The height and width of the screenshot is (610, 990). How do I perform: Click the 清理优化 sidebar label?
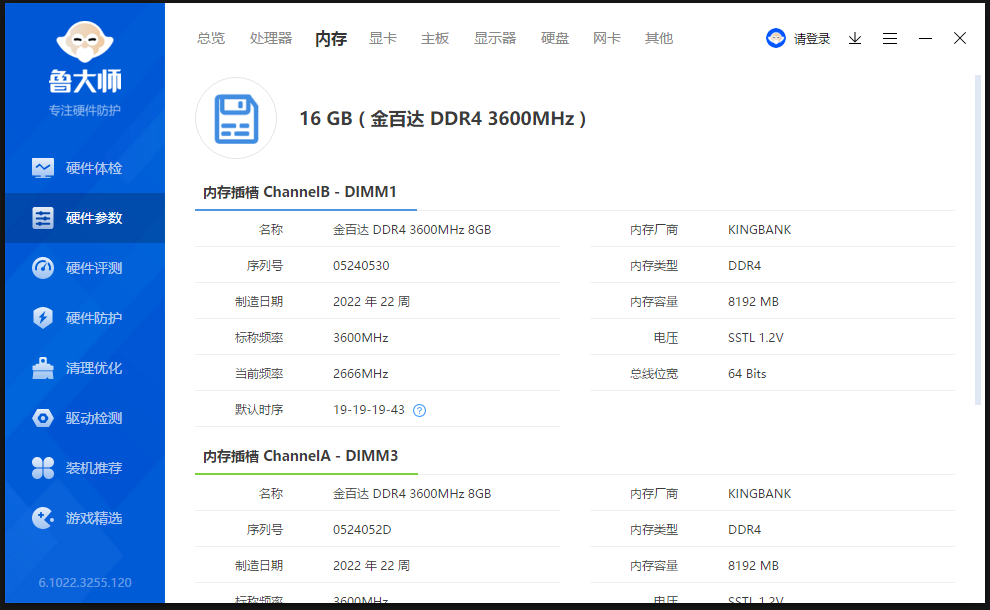click(x=94, y=368)
